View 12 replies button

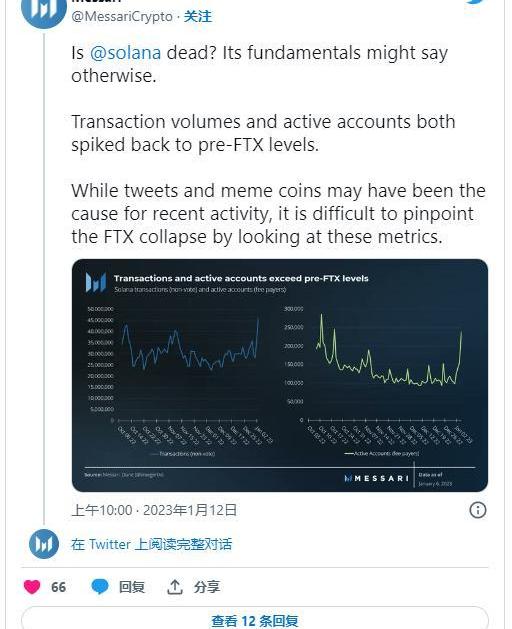255,620
